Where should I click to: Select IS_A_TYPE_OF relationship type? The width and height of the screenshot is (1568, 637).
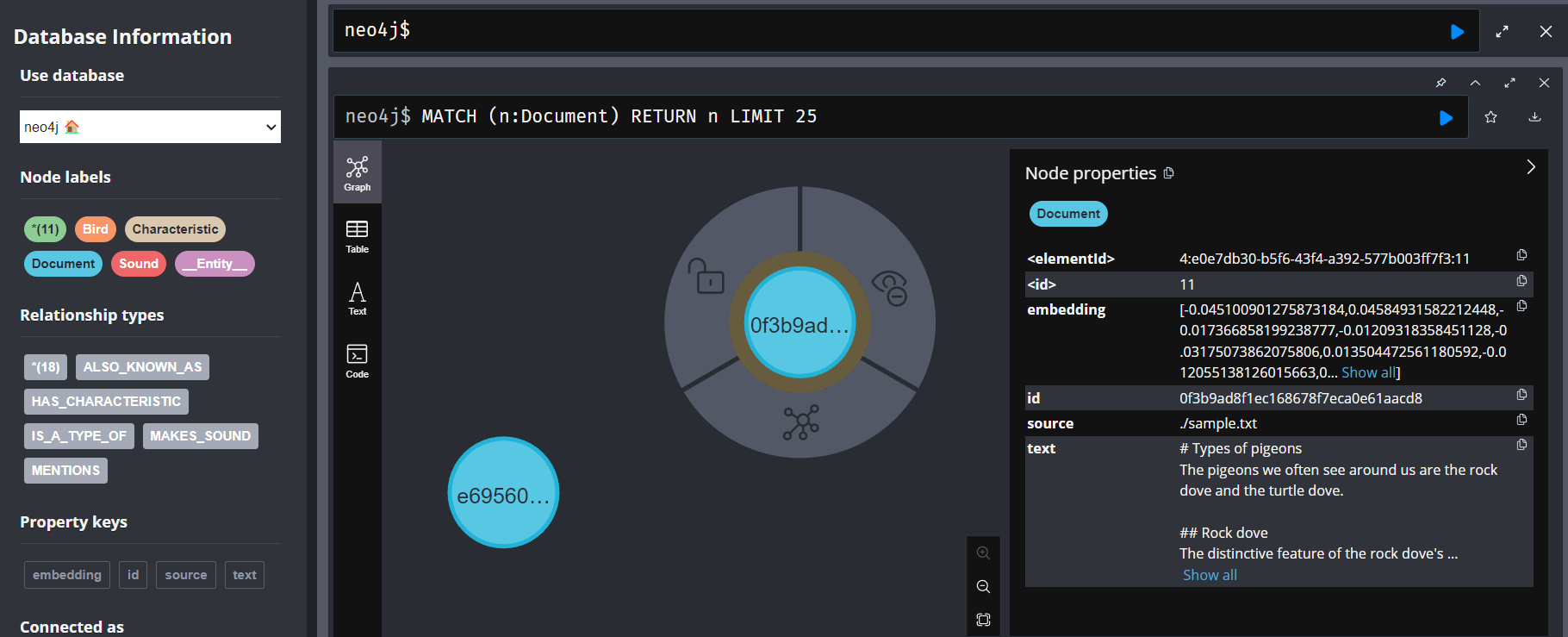(x=79, y=436)
